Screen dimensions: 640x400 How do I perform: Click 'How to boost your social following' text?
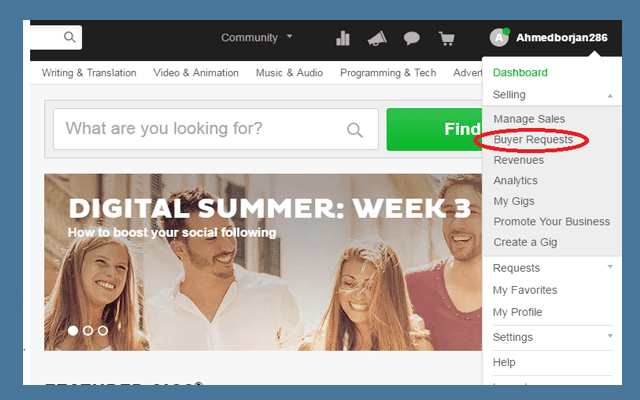click(x=172, y=233)
